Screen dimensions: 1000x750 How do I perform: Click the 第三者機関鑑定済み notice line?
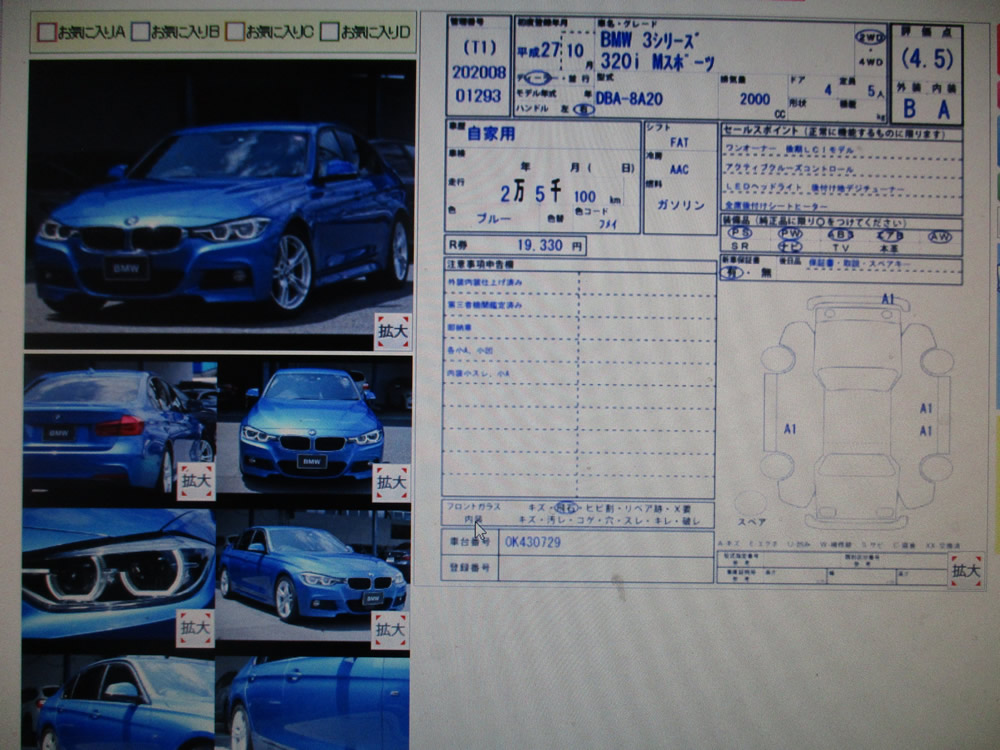pos(485,305)
